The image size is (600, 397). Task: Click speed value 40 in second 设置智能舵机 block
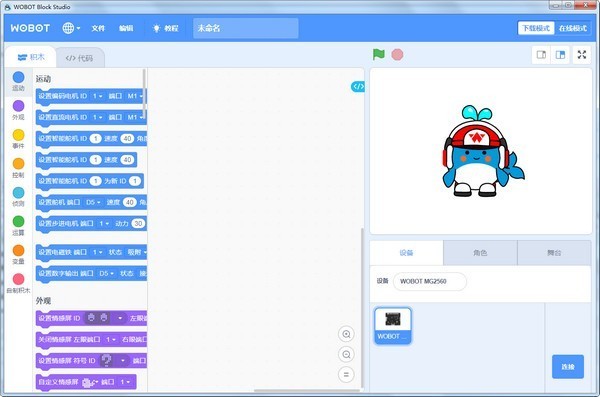tap(128, 160)
